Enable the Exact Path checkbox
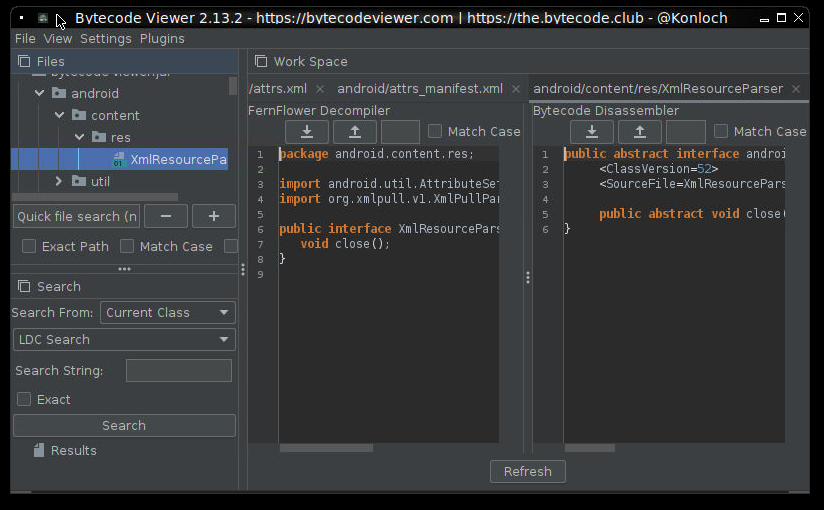This screenshot has width=824, height=510. point(29,246)
